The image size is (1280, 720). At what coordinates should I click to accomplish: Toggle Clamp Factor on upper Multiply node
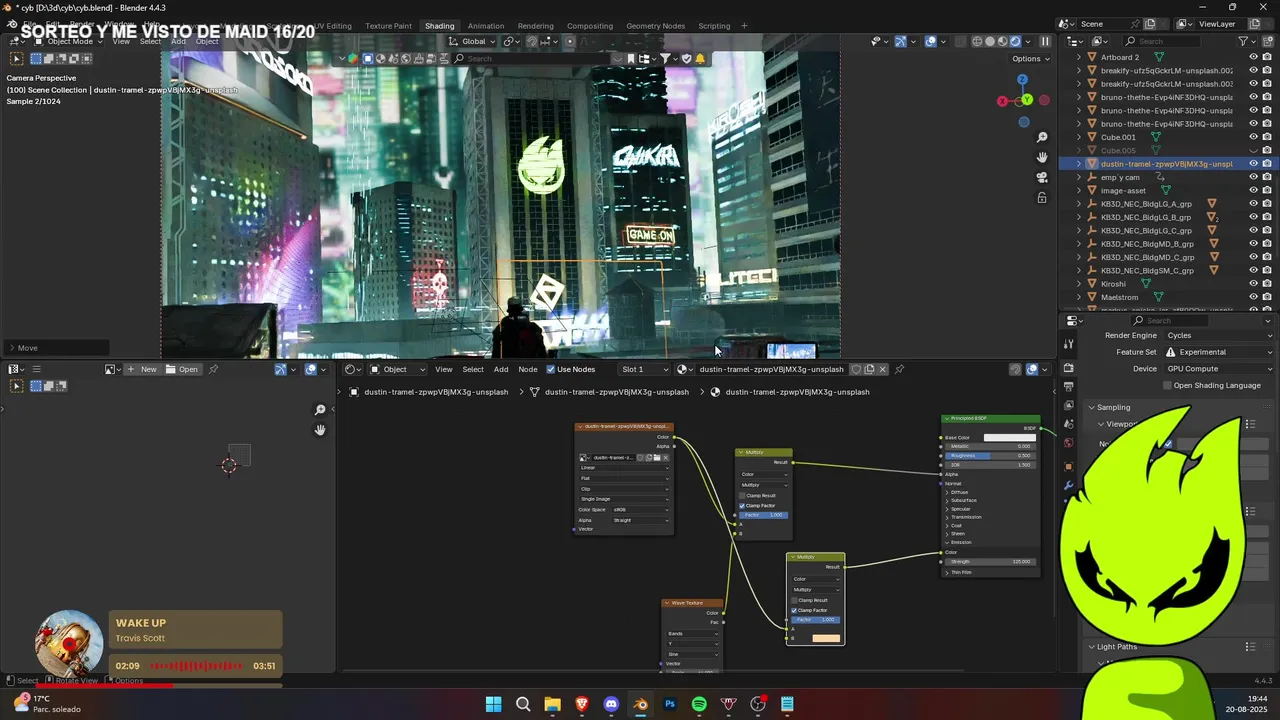(x=742, y=505)
